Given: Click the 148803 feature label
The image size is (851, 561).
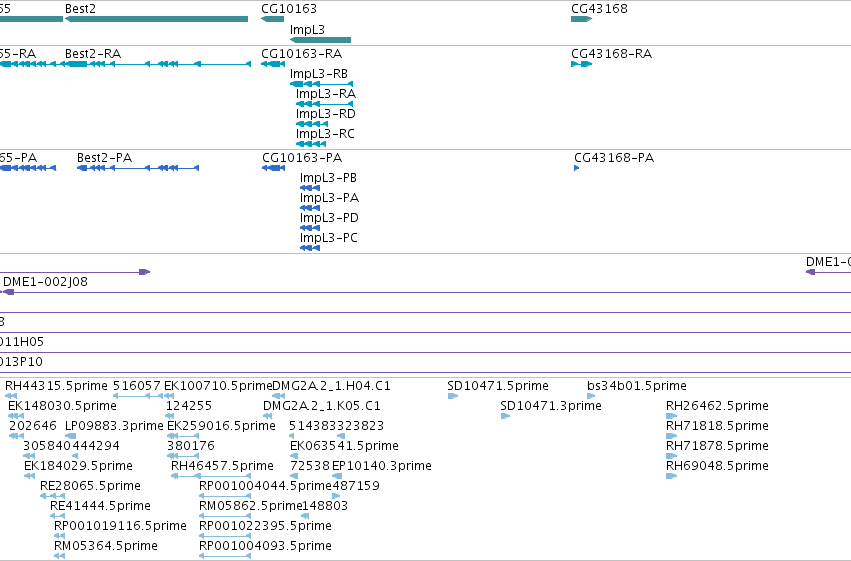Looking at the screenshot, I should tap(325, 506).
